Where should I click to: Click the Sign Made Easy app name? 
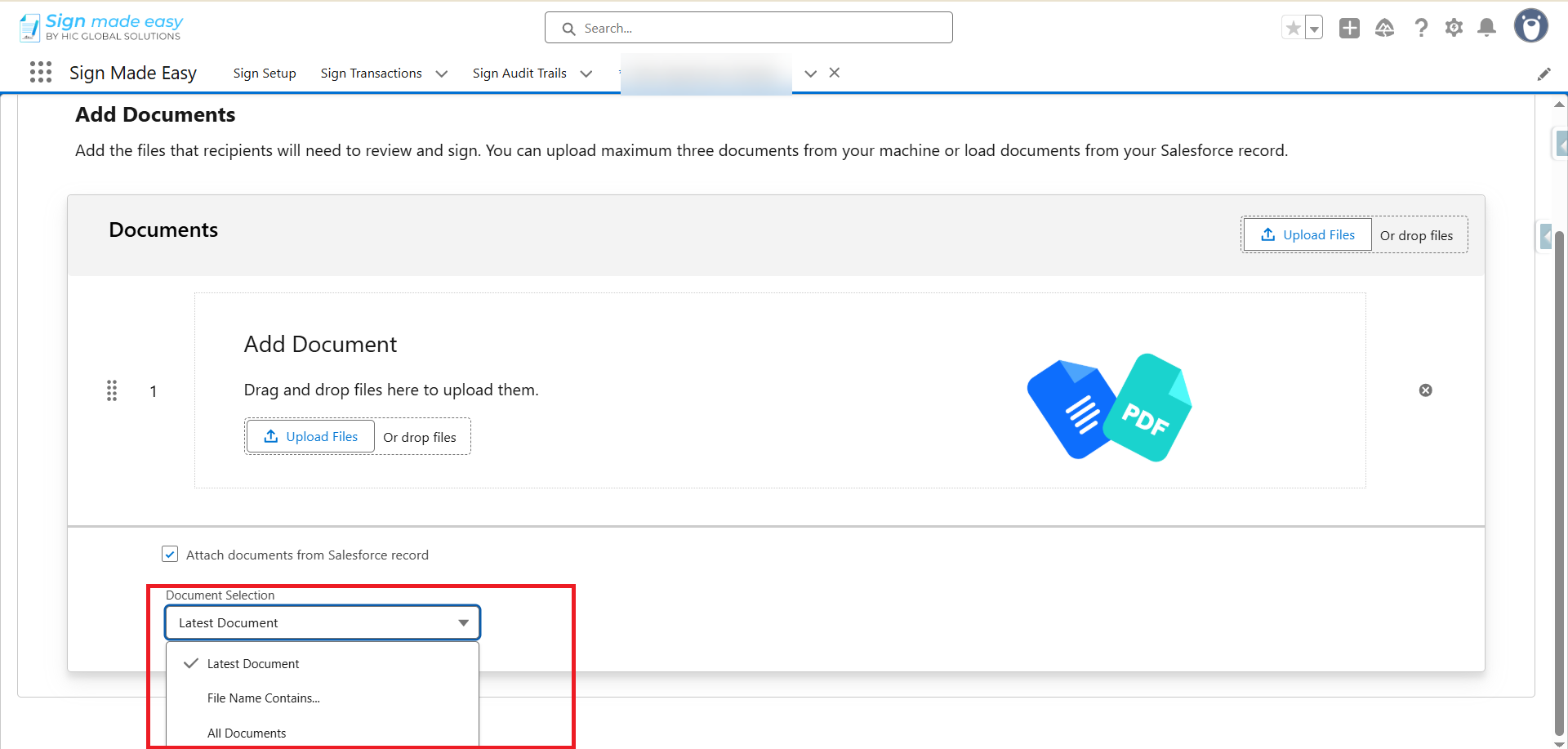pos(133,74)
